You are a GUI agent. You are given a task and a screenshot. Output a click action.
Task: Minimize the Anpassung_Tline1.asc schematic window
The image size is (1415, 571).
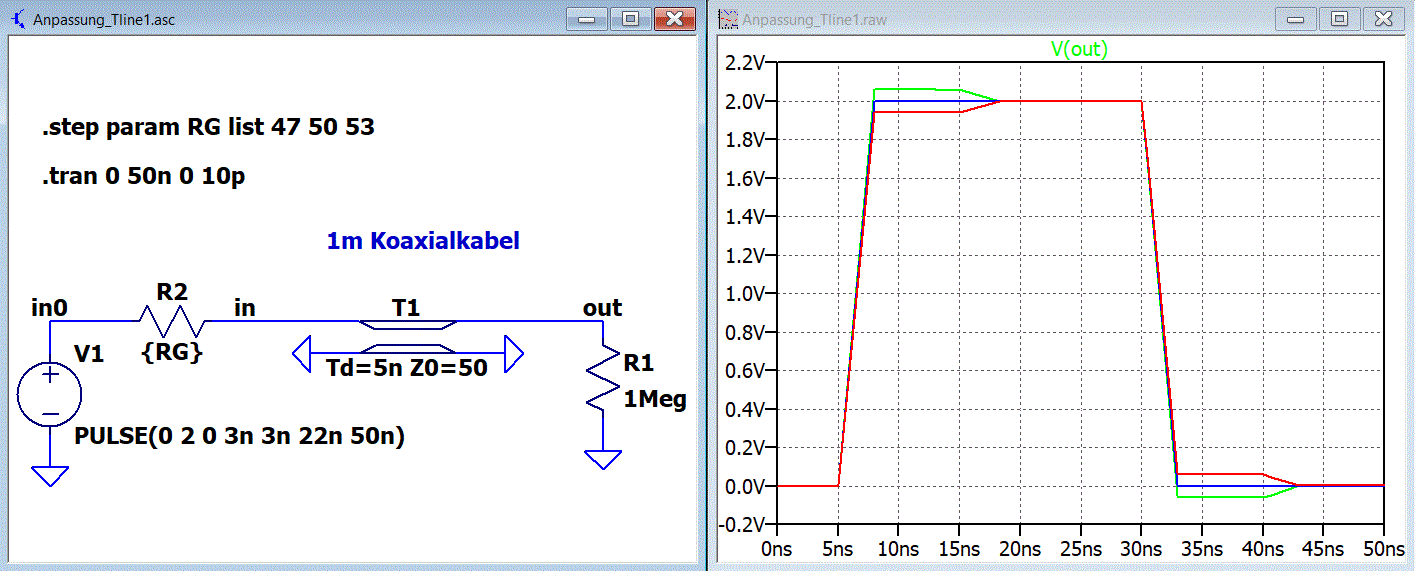coord(588,19)
